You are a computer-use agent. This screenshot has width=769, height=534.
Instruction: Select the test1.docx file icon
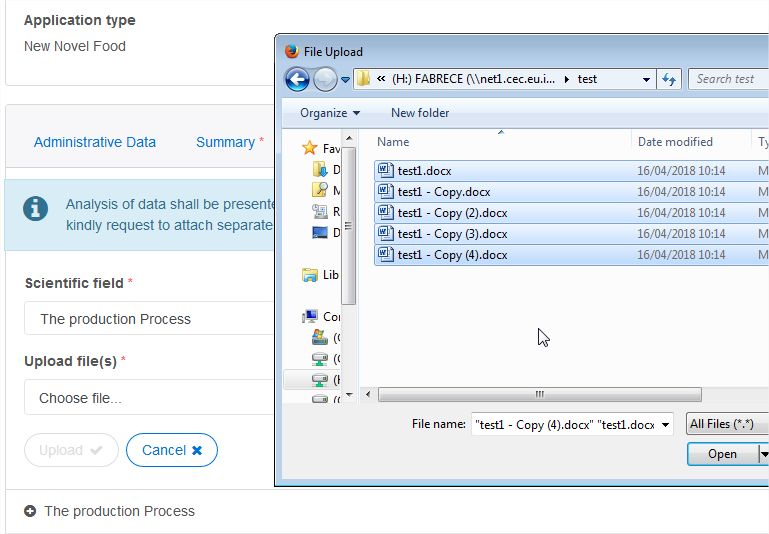click(x=385, y=171)
